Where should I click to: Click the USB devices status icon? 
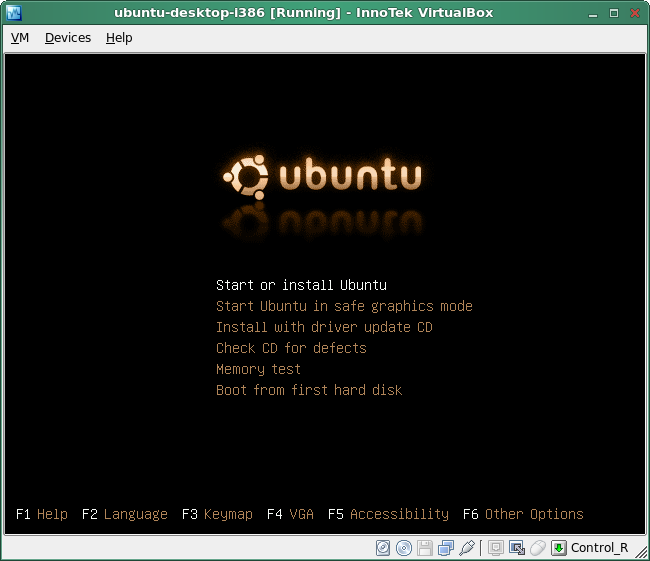(467, 547)
